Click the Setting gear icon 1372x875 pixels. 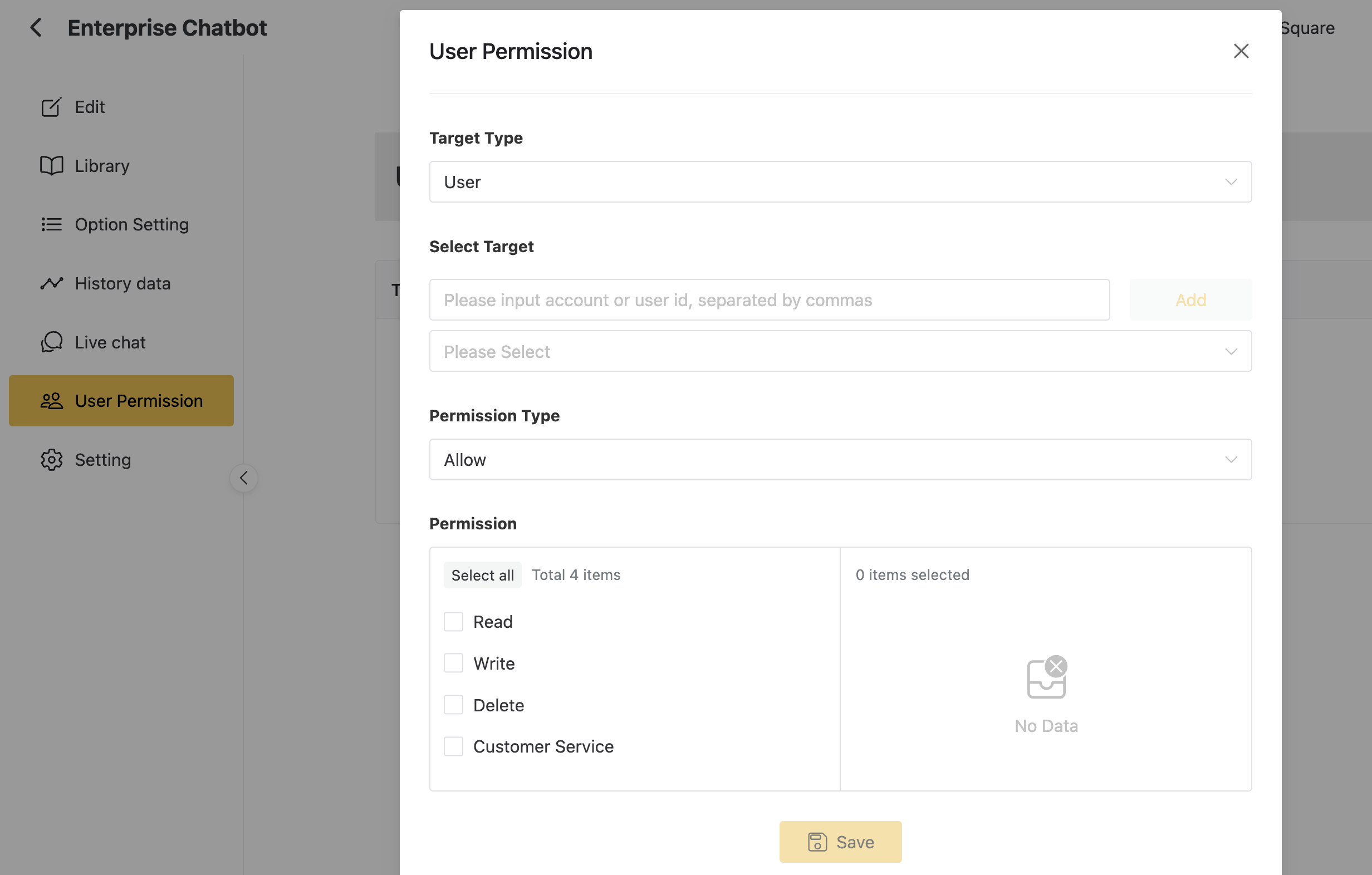[x=51, y=460]
